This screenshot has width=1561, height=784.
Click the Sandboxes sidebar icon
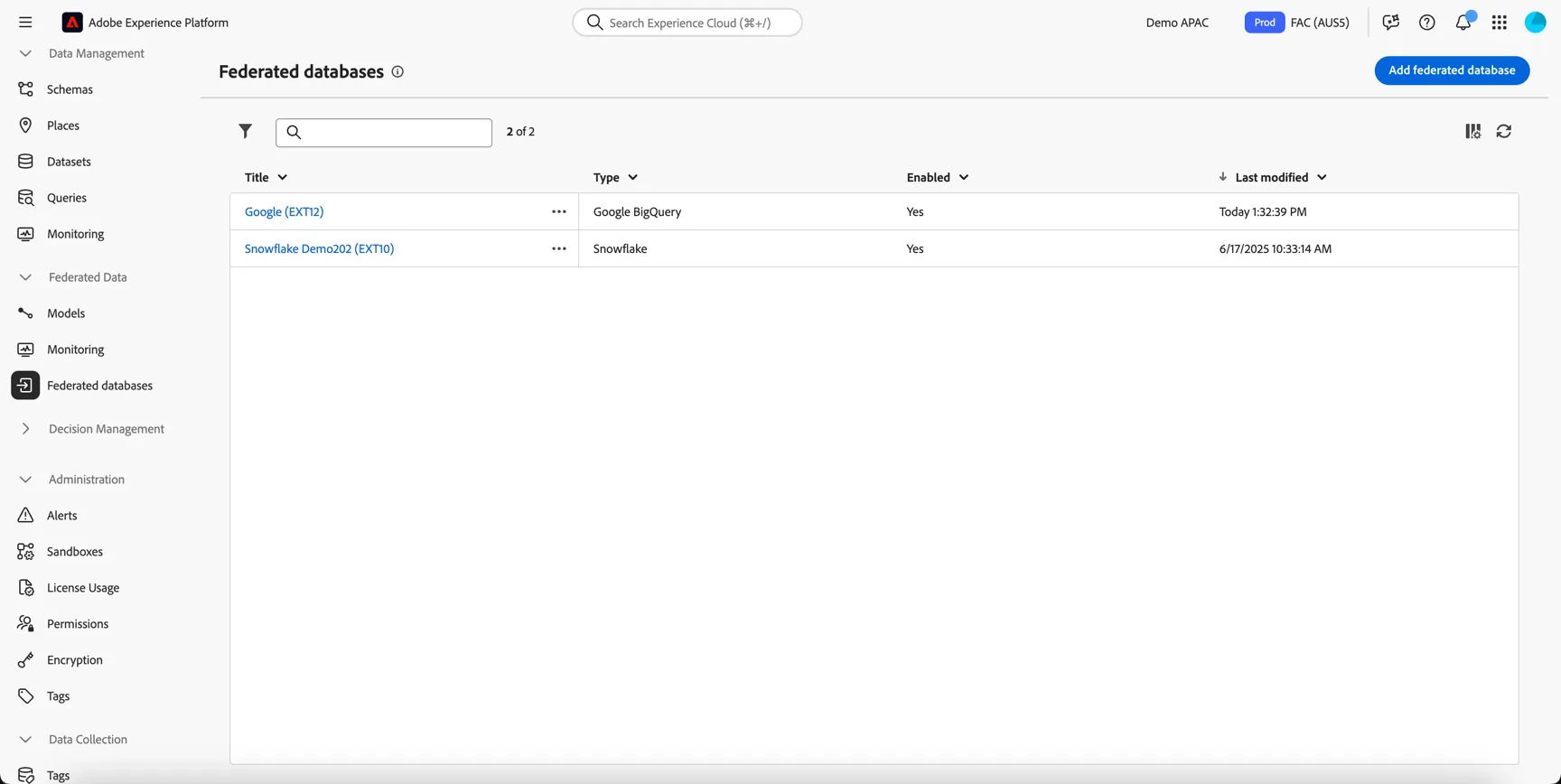[x=25, y=552]
